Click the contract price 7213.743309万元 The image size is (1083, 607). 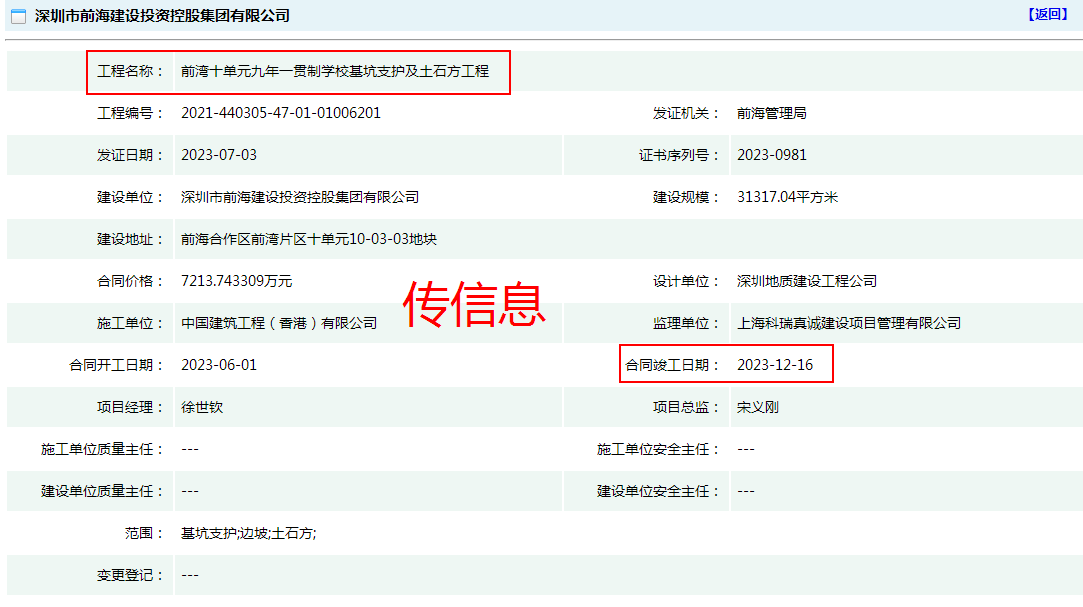click(237, 281)
